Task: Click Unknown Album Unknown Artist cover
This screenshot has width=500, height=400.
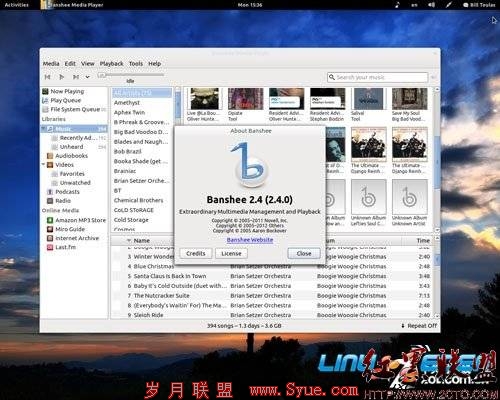Action: (409, 197)
